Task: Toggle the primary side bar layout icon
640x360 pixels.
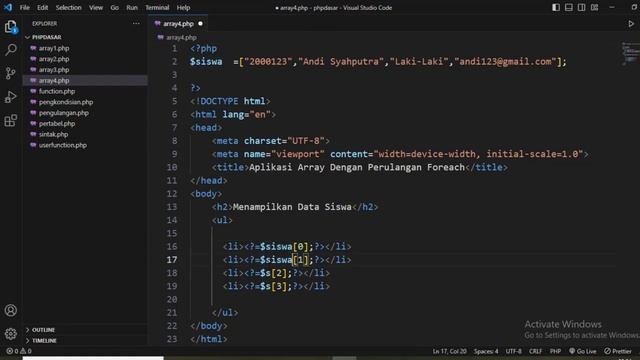Action: pos(556,7)
